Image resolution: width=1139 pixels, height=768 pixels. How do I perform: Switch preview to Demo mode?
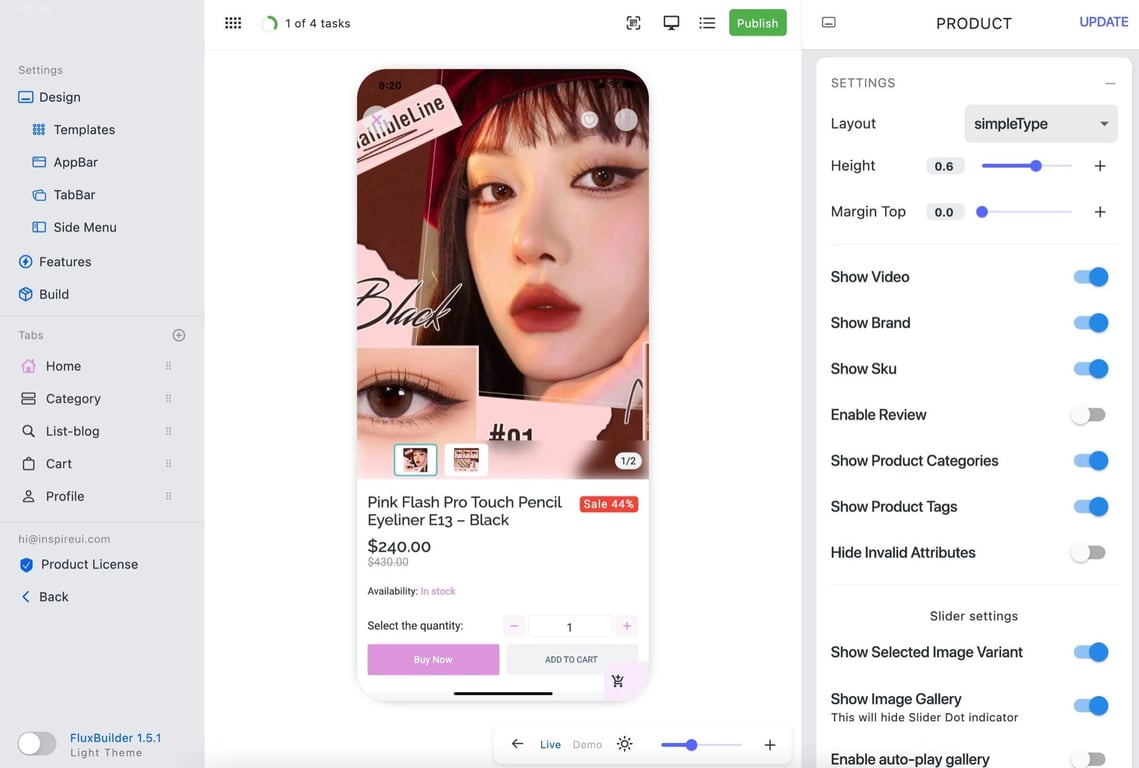click(587, 745)
